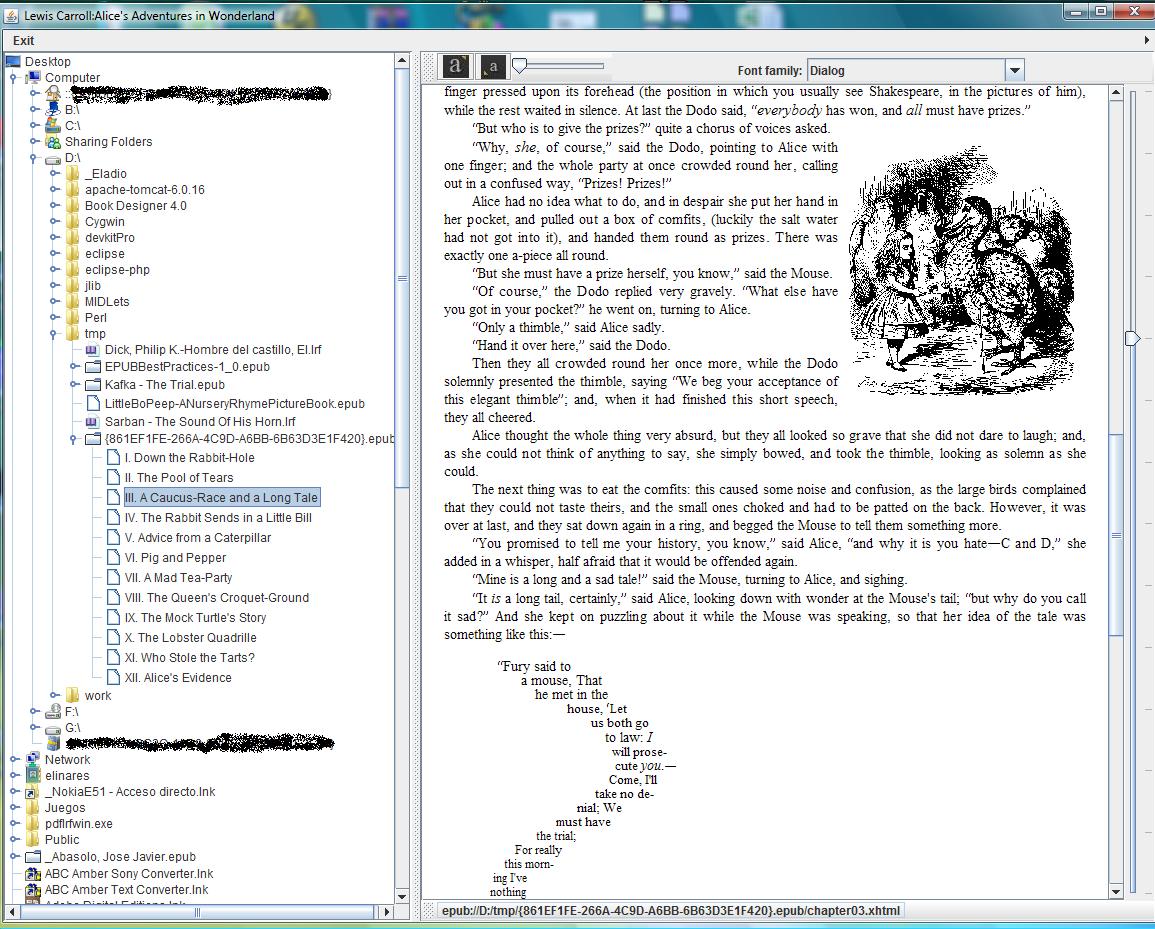1155x929 pixels.
Task: Click the Book Designer 4.0 folder icon
Action: click(x=72, y=206)
